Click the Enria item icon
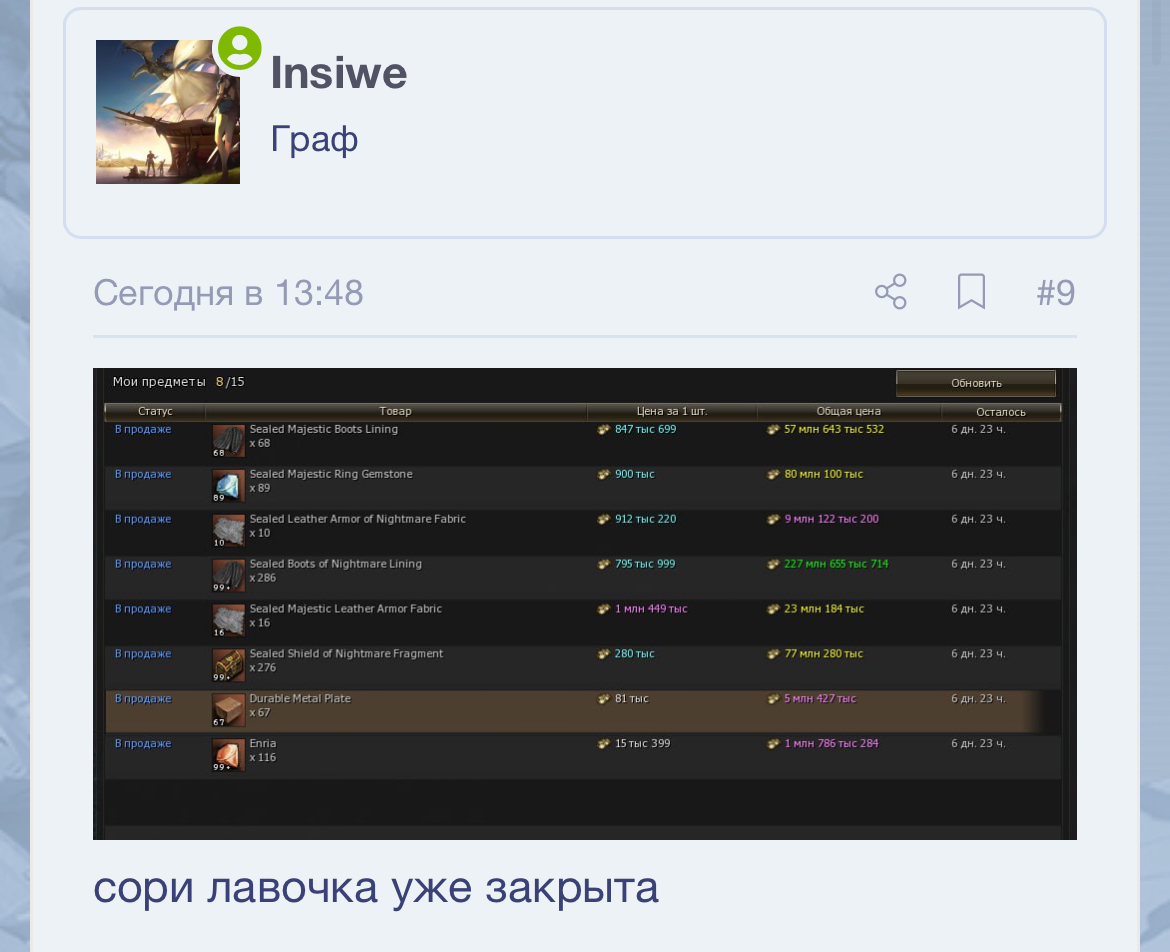The image size is (1170, 952). click(x=228, y=753)
